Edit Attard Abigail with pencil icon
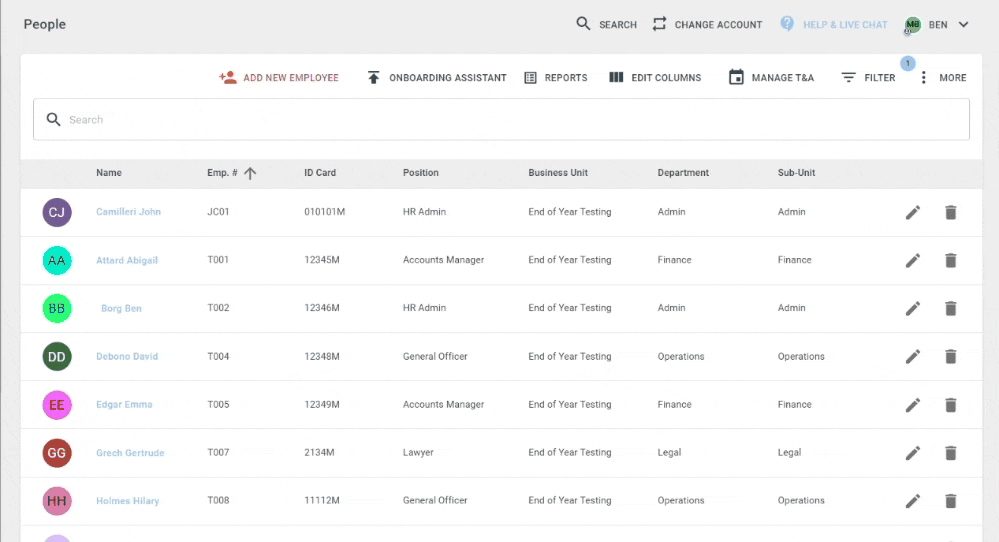Screen dimensions: 999x542 (913, 260)
